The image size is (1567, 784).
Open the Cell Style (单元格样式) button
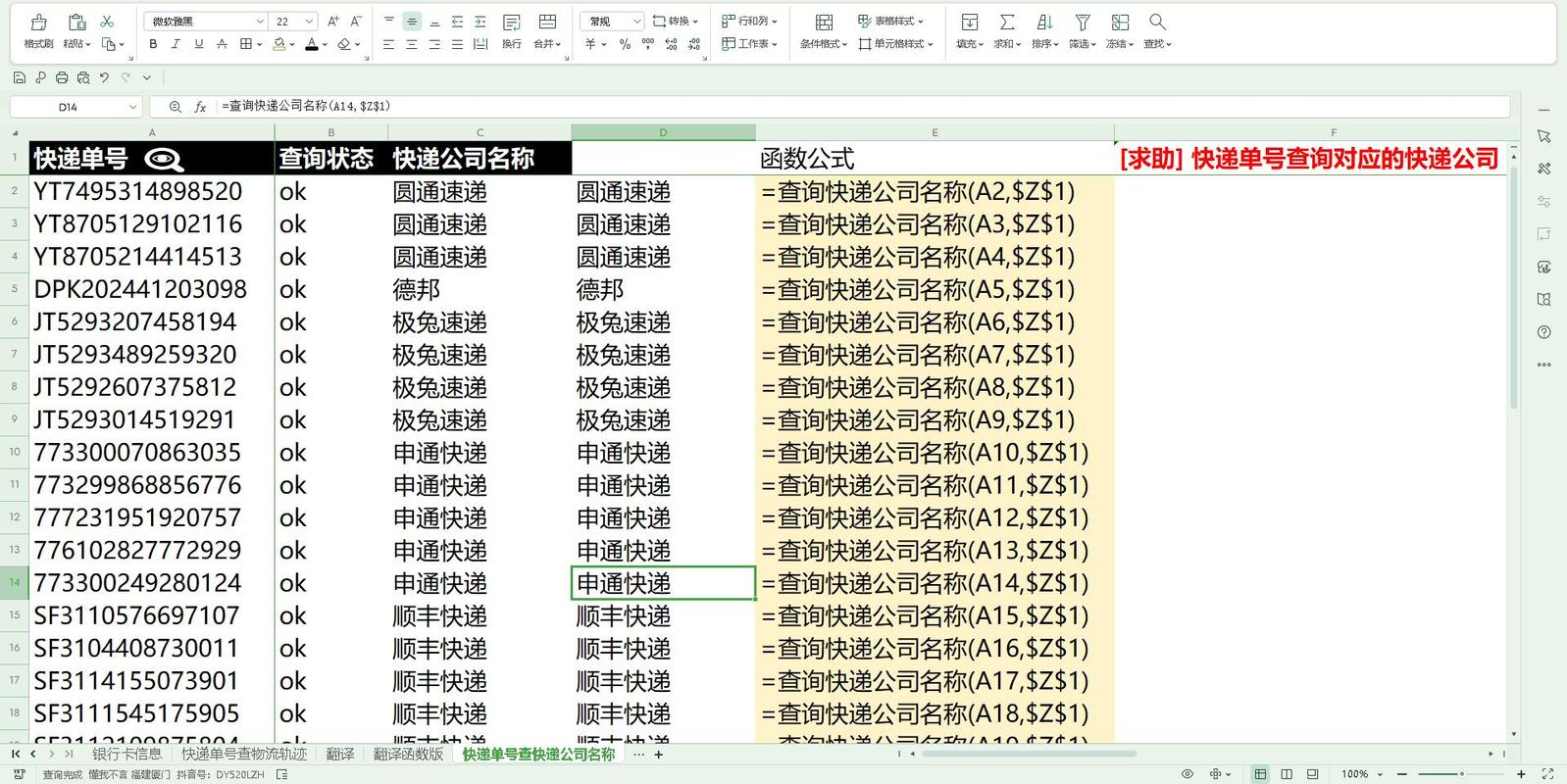[895, 44]
